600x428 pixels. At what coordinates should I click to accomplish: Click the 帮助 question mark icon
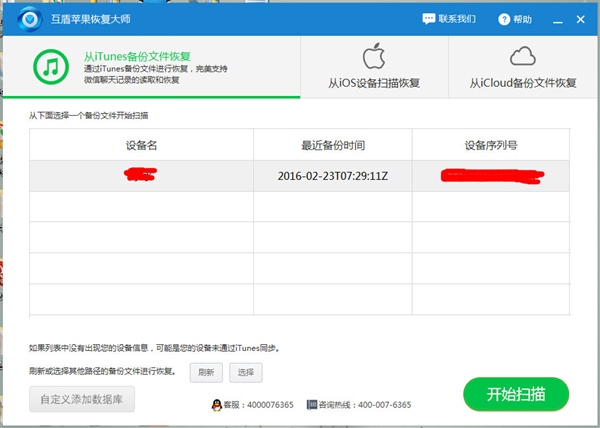(x=503, y=19)
